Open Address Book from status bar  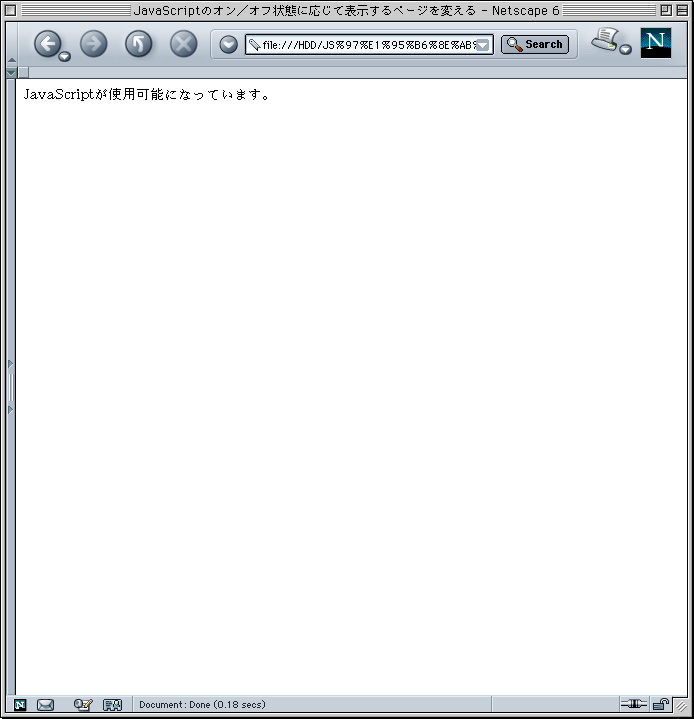click(112, 705)
